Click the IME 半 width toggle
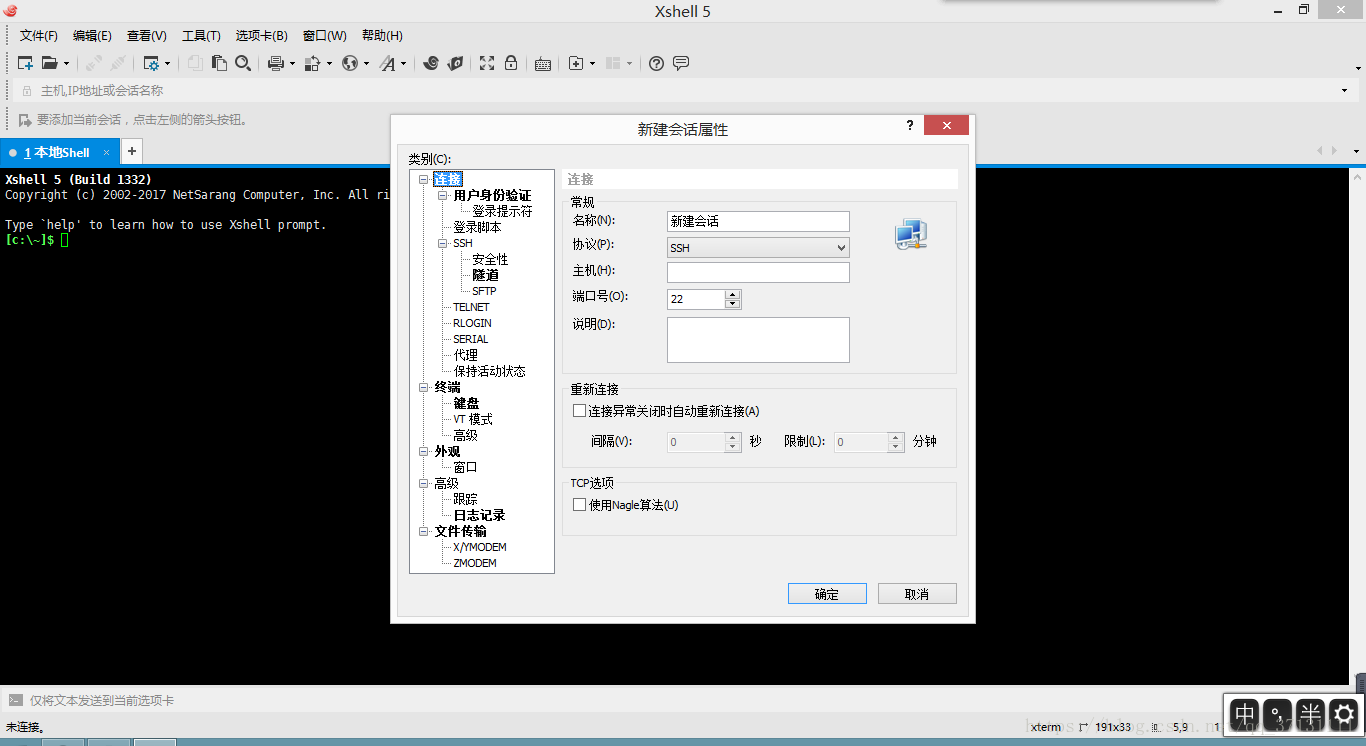 (x=1310, y=714)
